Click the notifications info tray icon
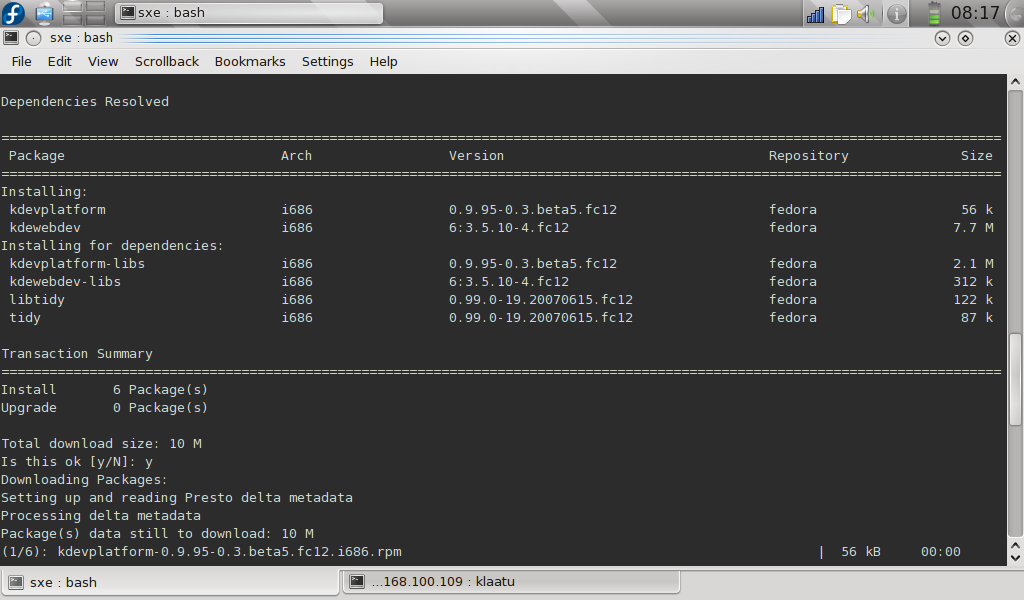The width and height of the screenshot is (1024, 600). (897, 14)
